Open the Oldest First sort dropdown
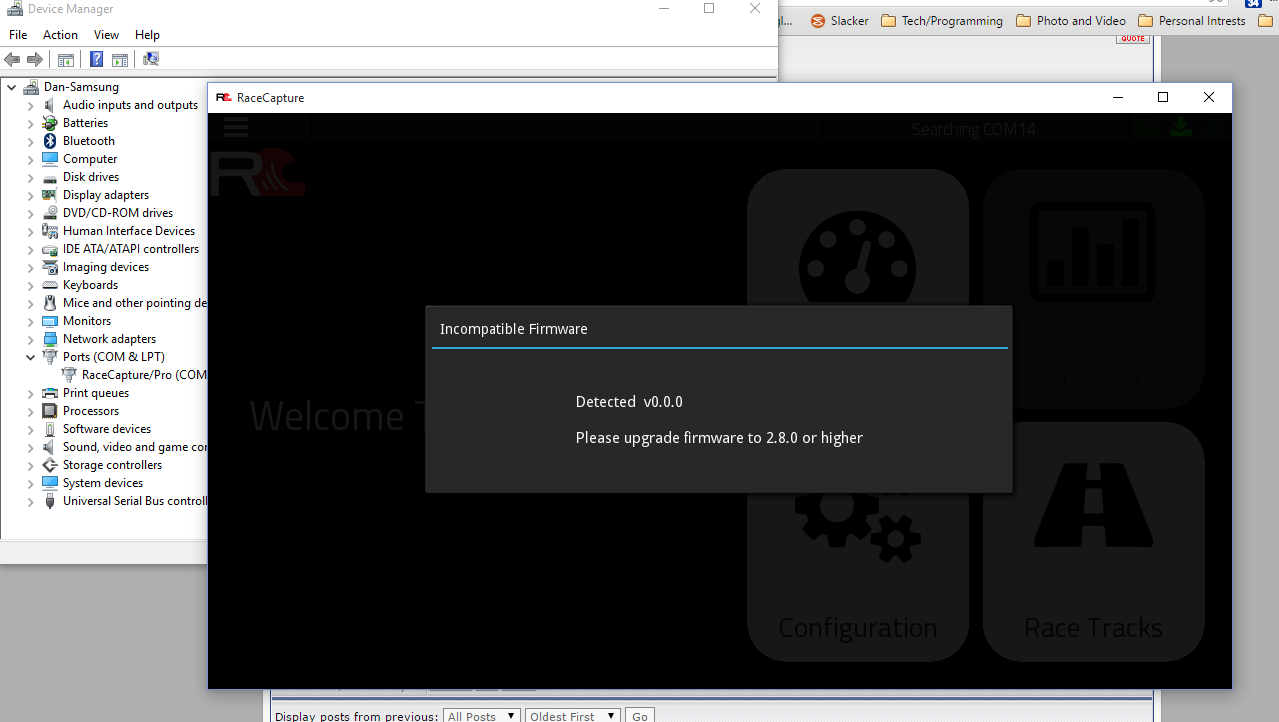 [573, 715]
